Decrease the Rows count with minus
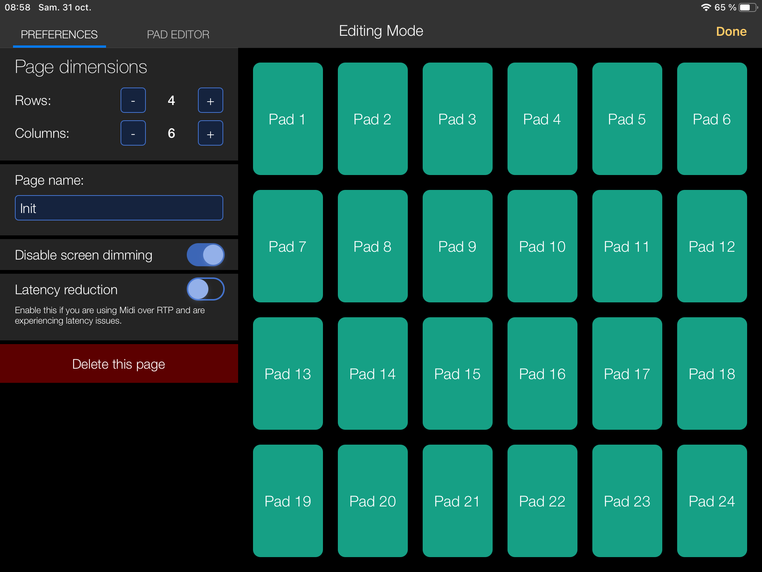The height and width of the screenshot is (572, 762). coord(133,101)
